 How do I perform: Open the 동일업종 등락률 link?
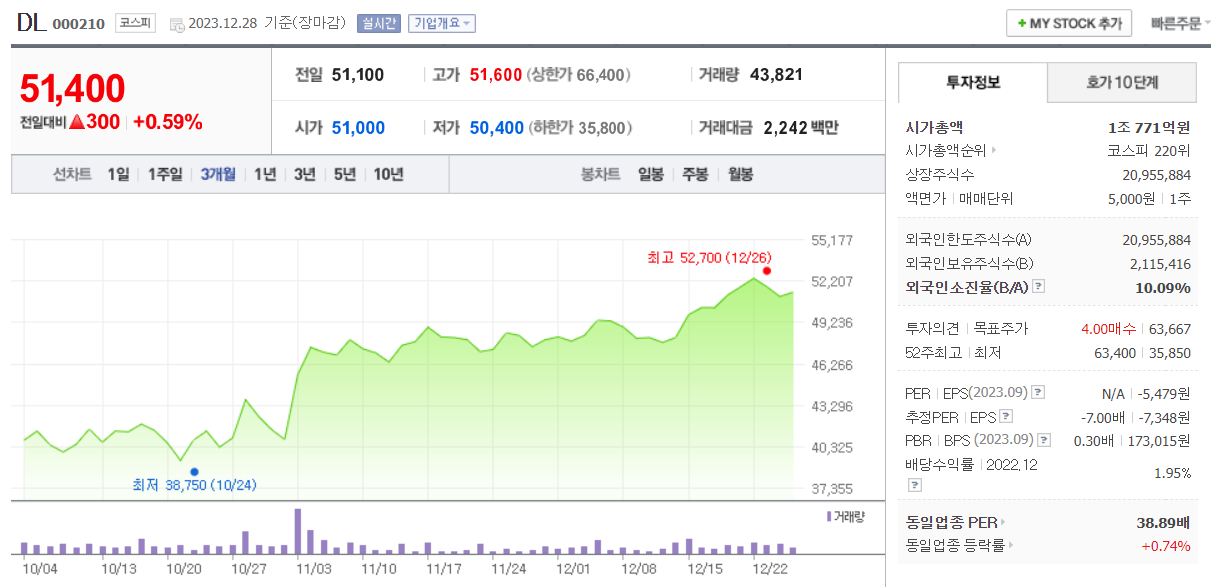[955, 545]
